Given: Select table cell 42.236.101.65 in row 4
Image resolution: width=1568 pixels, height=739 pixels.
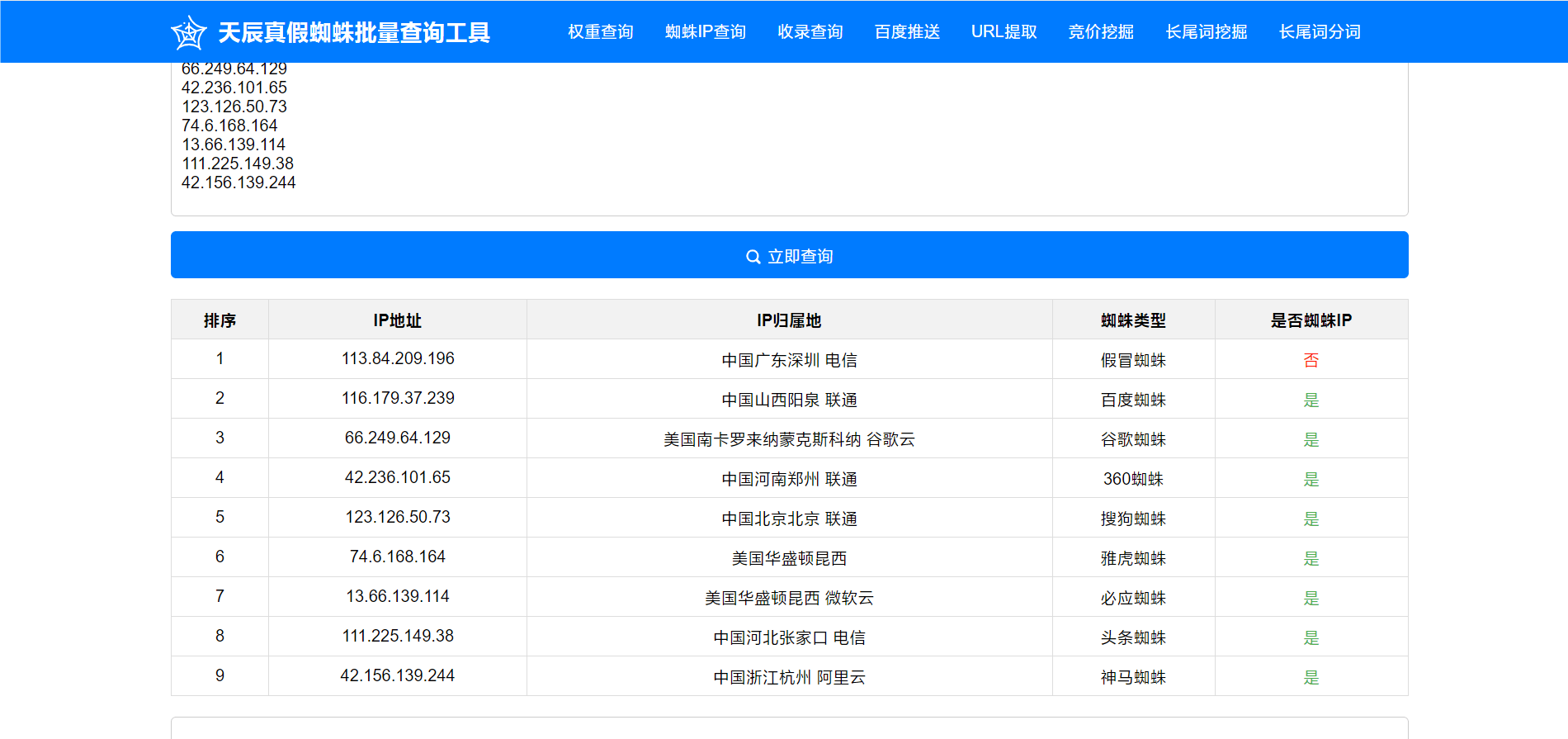Looking at the screenshot, I should point(398,478).
